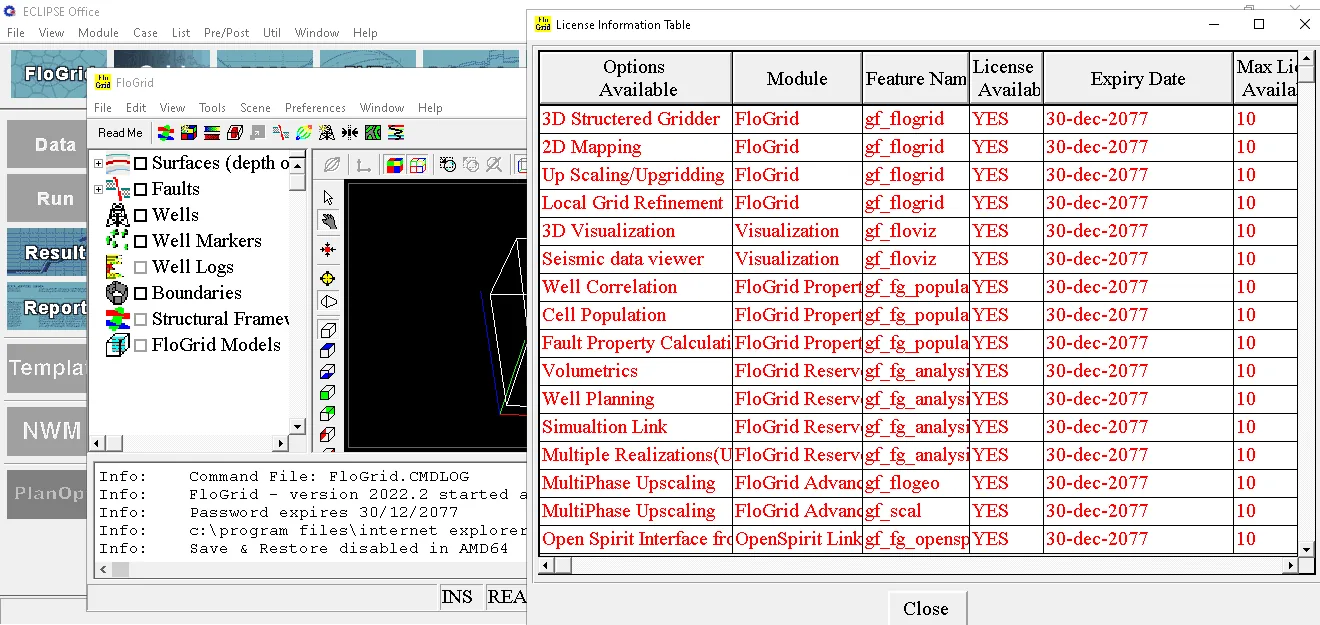Enable the Faults checkbox
The height and width of the screenshot is (625, 1320).
pos(141,189)
